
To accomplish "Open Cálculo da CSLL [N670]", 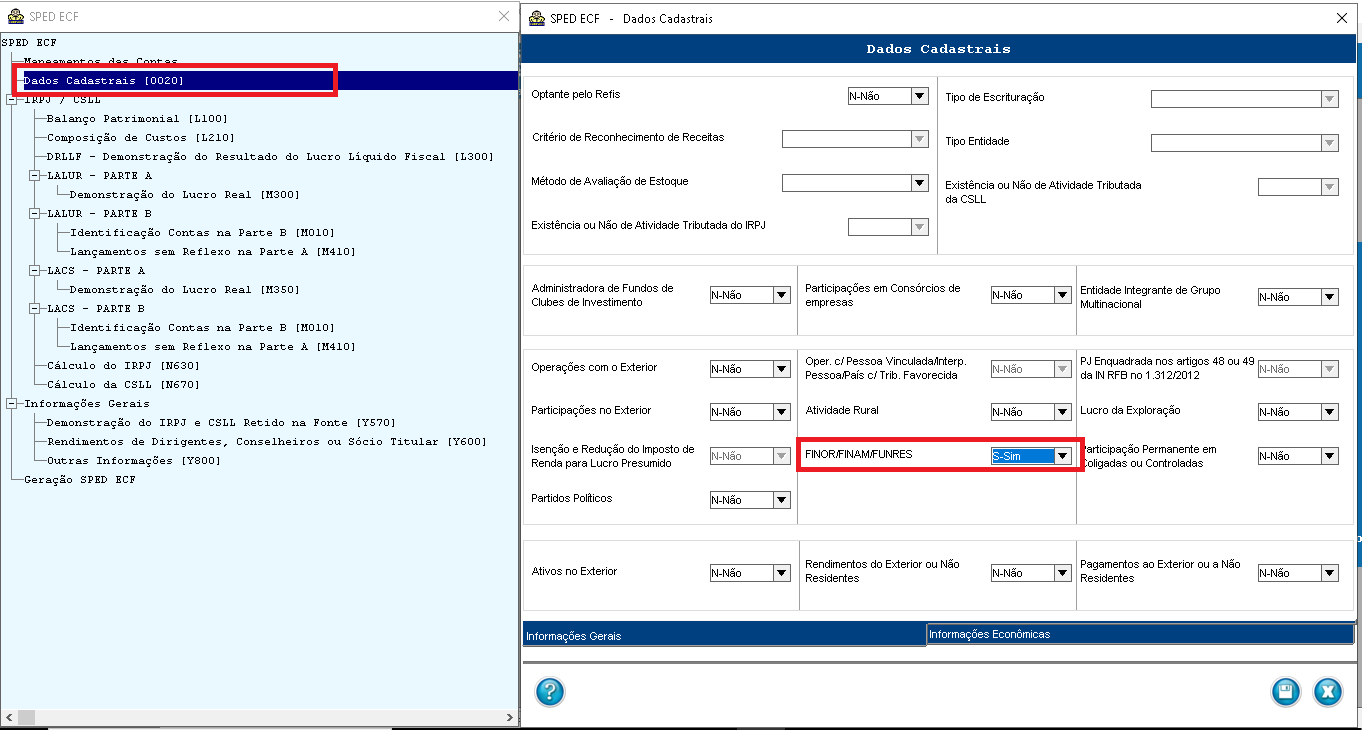I will (123, 385).
